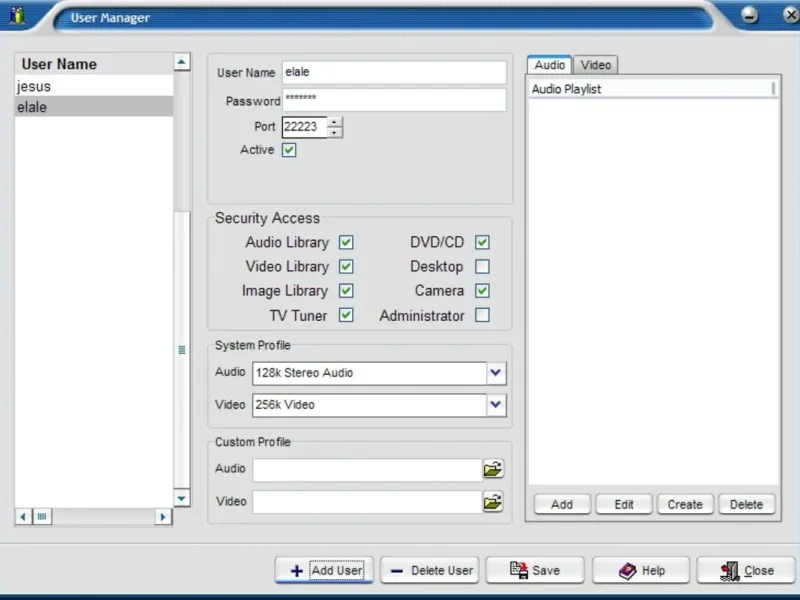The height and width of the screenshot is (600, 800).
Task: Select user elale in list
Action: tap(94, 107)
